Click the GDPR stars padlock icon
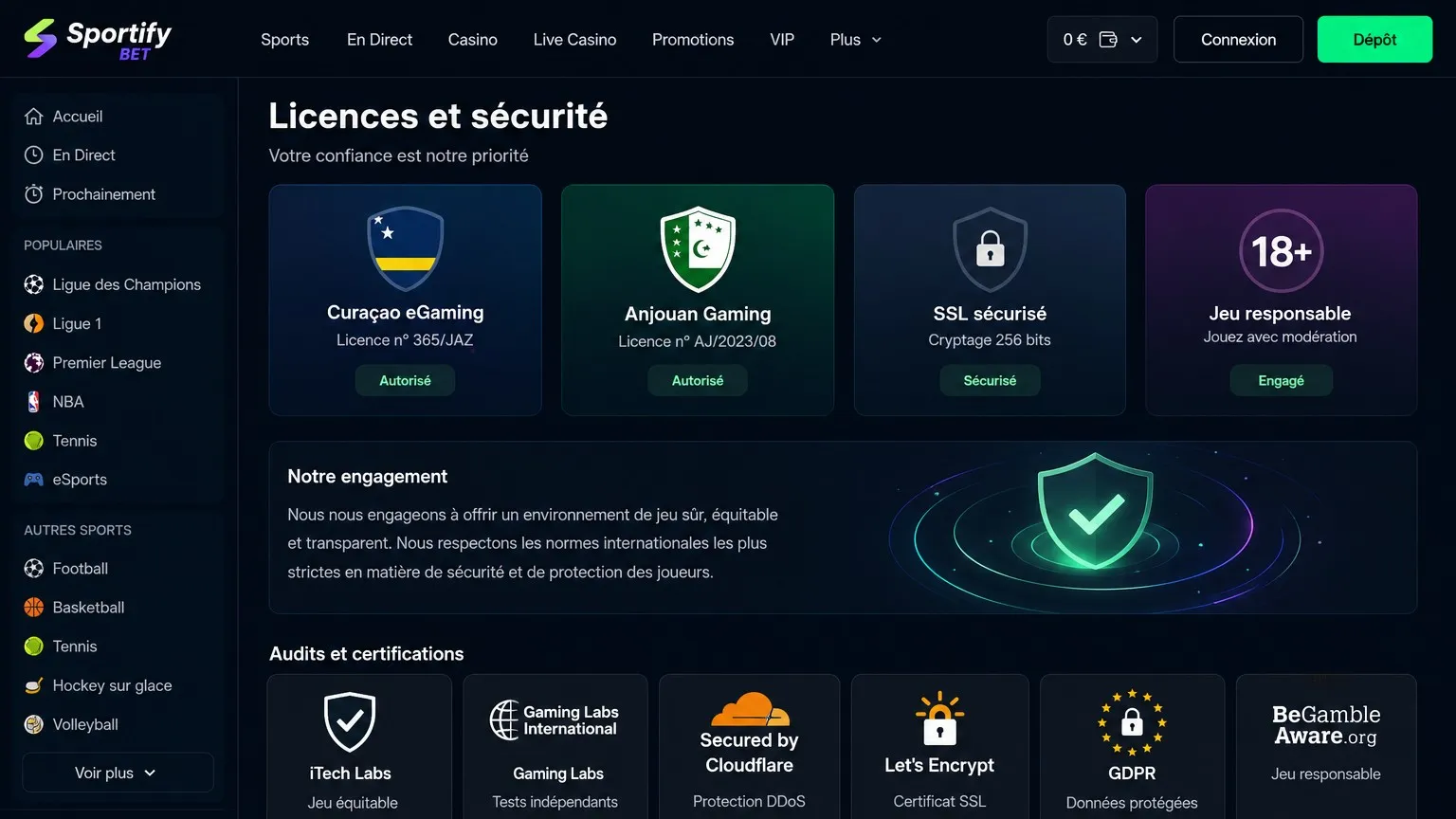This screenshot has width=1456, height=819. pos(1132,722)
